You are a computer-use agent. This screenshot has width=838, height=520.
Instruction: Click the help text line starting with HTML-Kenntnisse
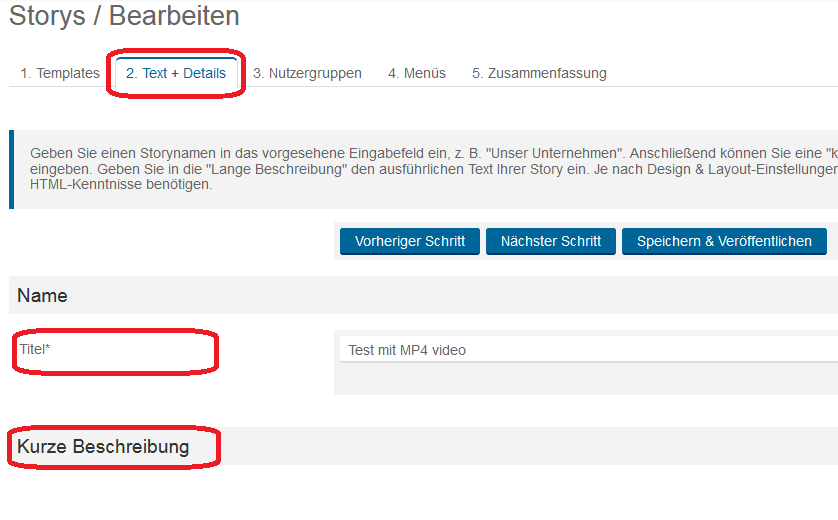pos(120,185)
